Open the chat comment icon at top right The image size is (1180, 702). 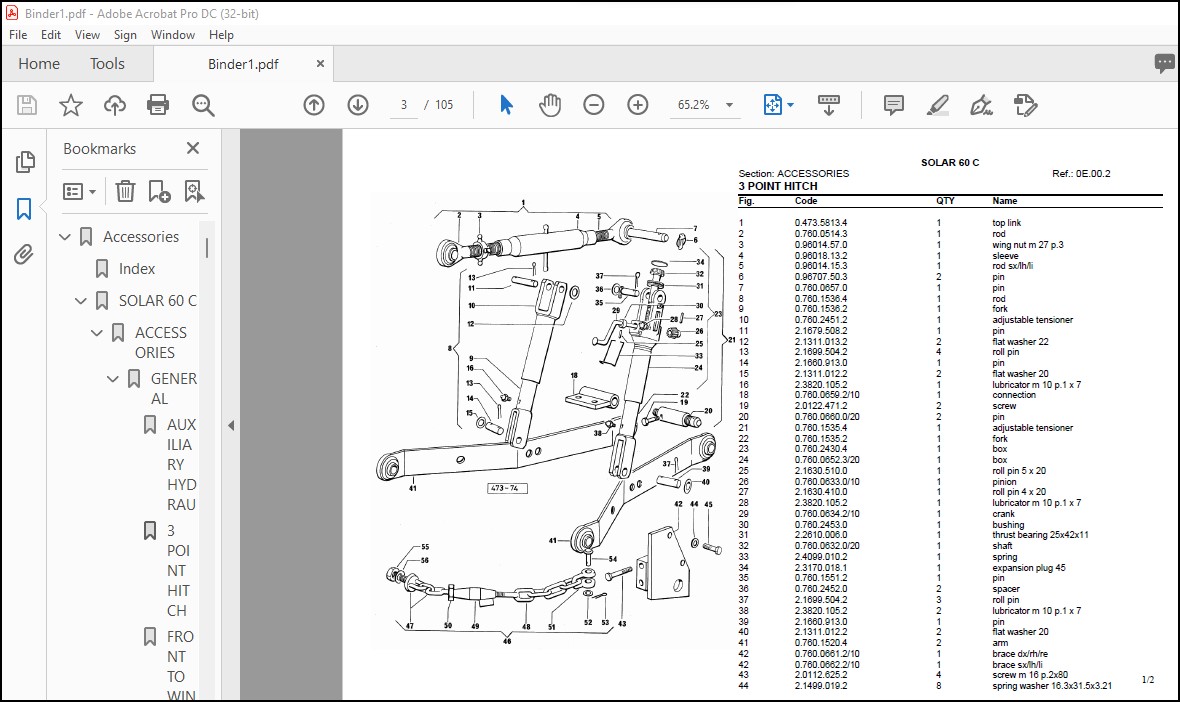pyautogui.click(x=1164, y=63)
